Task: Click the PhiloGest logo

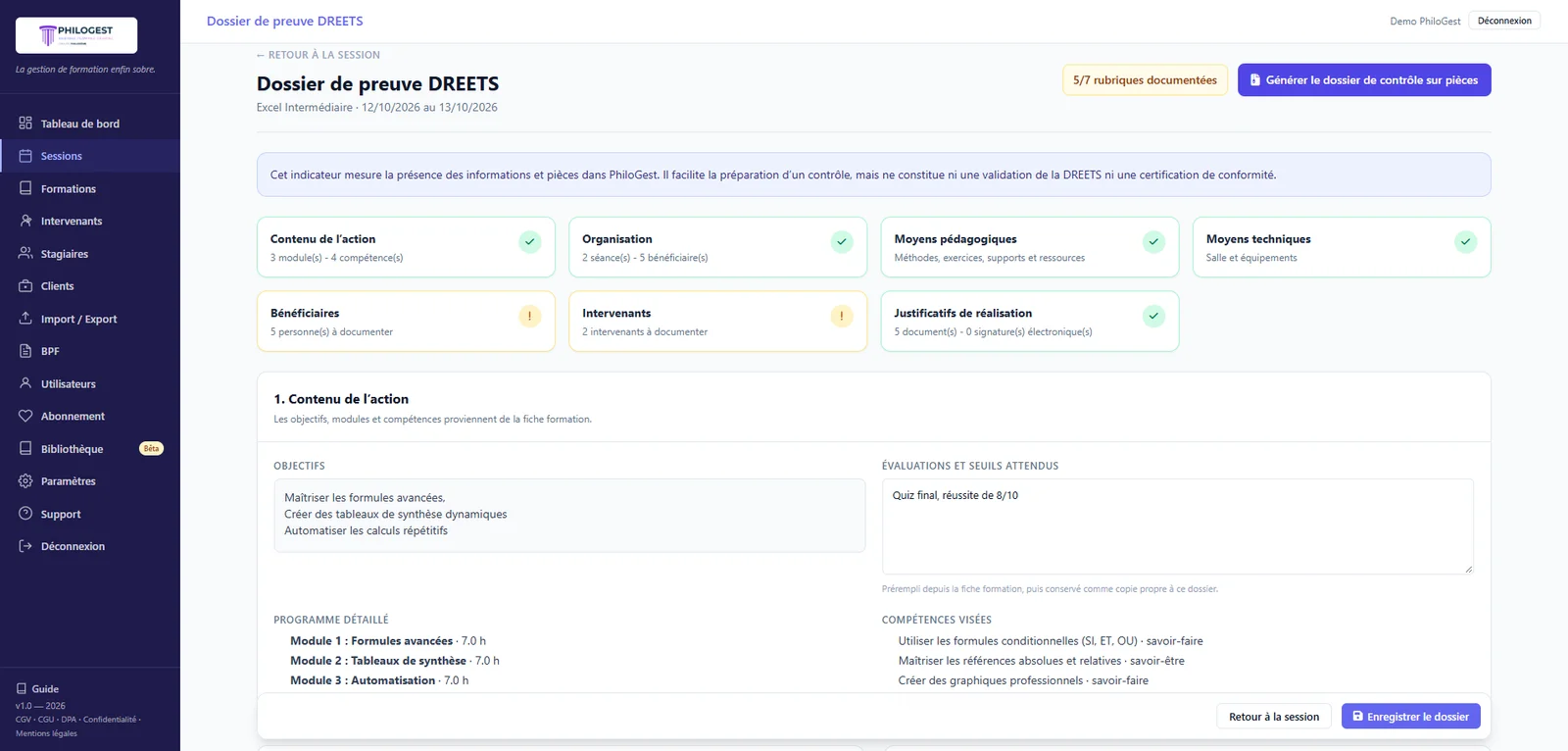Action: pos(76,35)
